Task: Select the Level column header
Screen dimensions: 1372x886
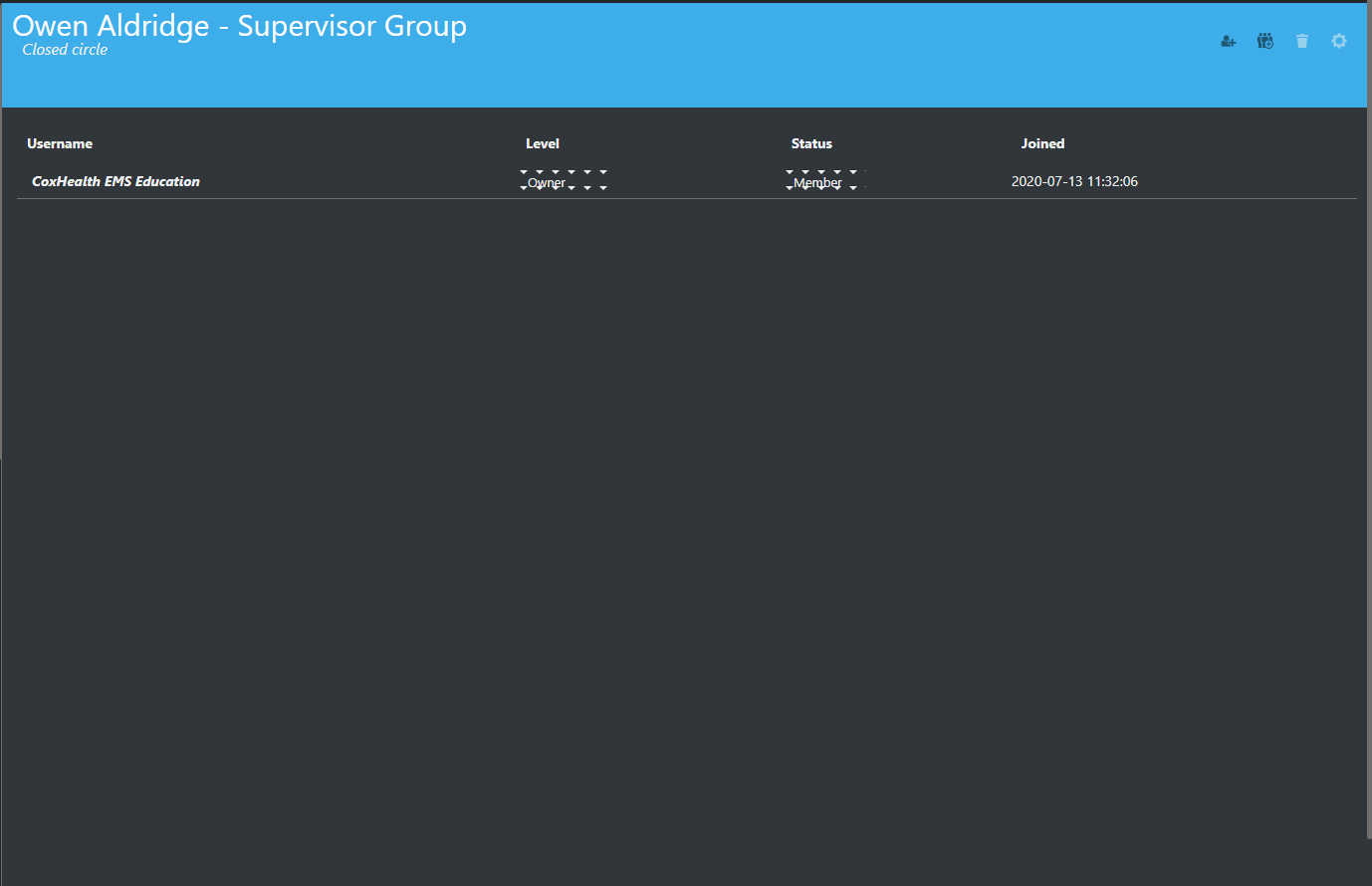Action: (543, 143)
